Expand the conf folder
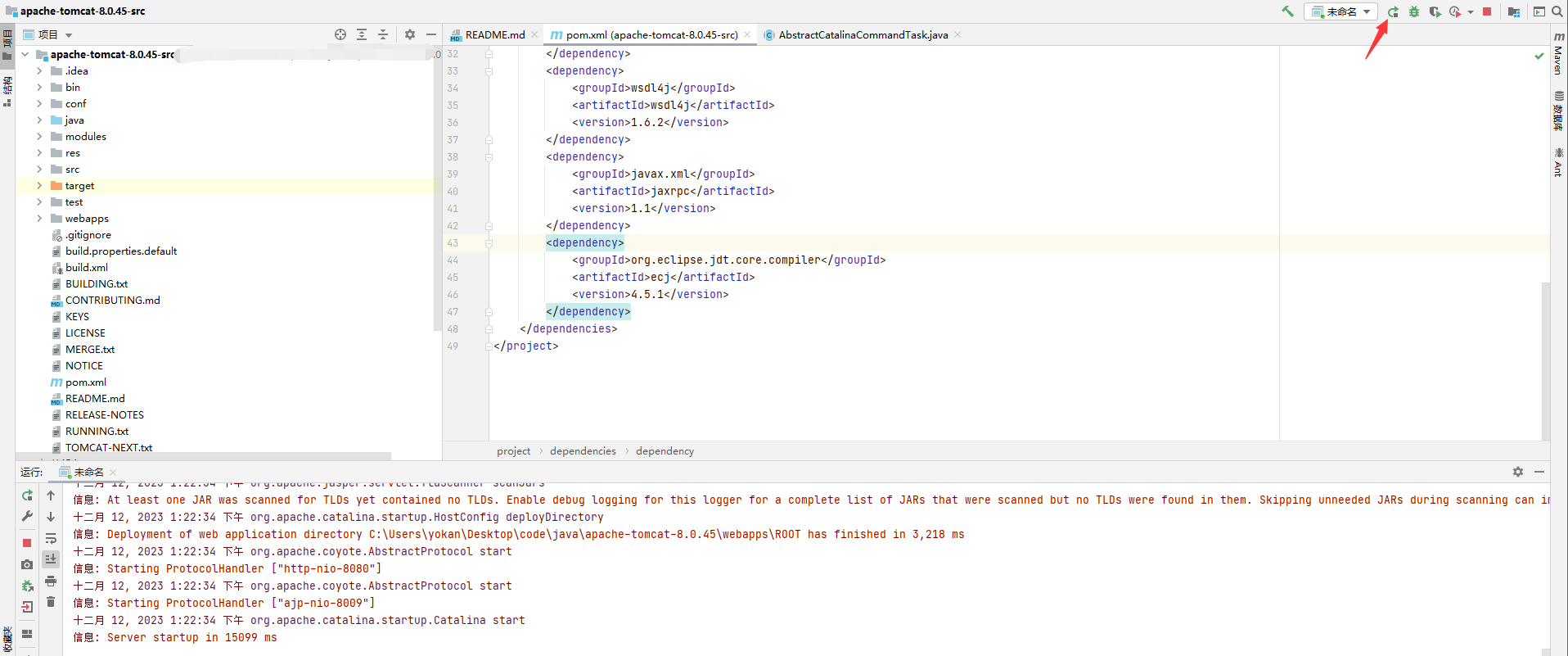1568x656 pixels. pyautogui.click(x=39, y=104)
